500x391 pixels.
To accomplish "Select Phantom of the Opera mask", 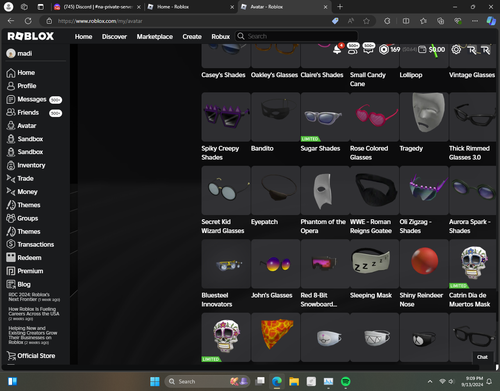I will click(325, 190).
